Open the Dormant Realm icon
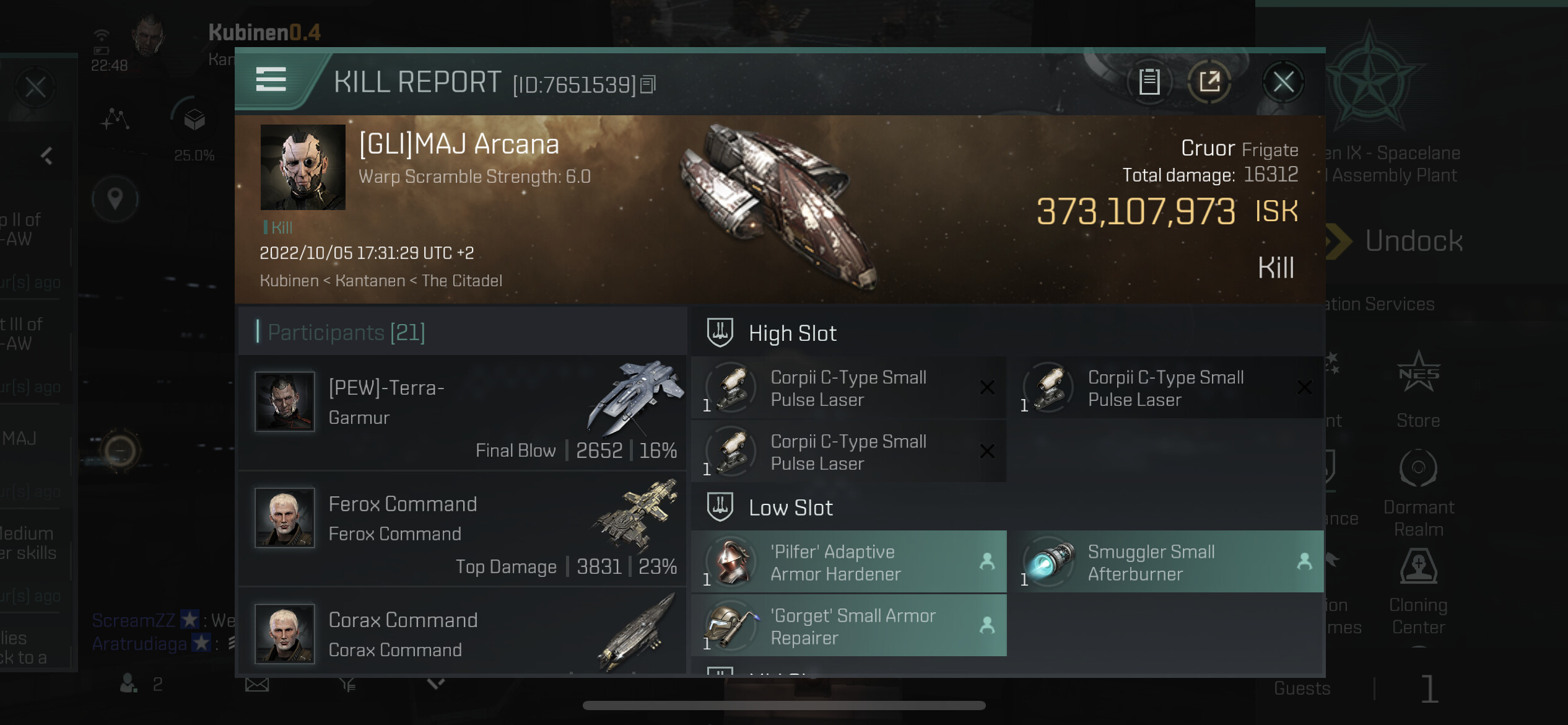 tap(1419, 494)
